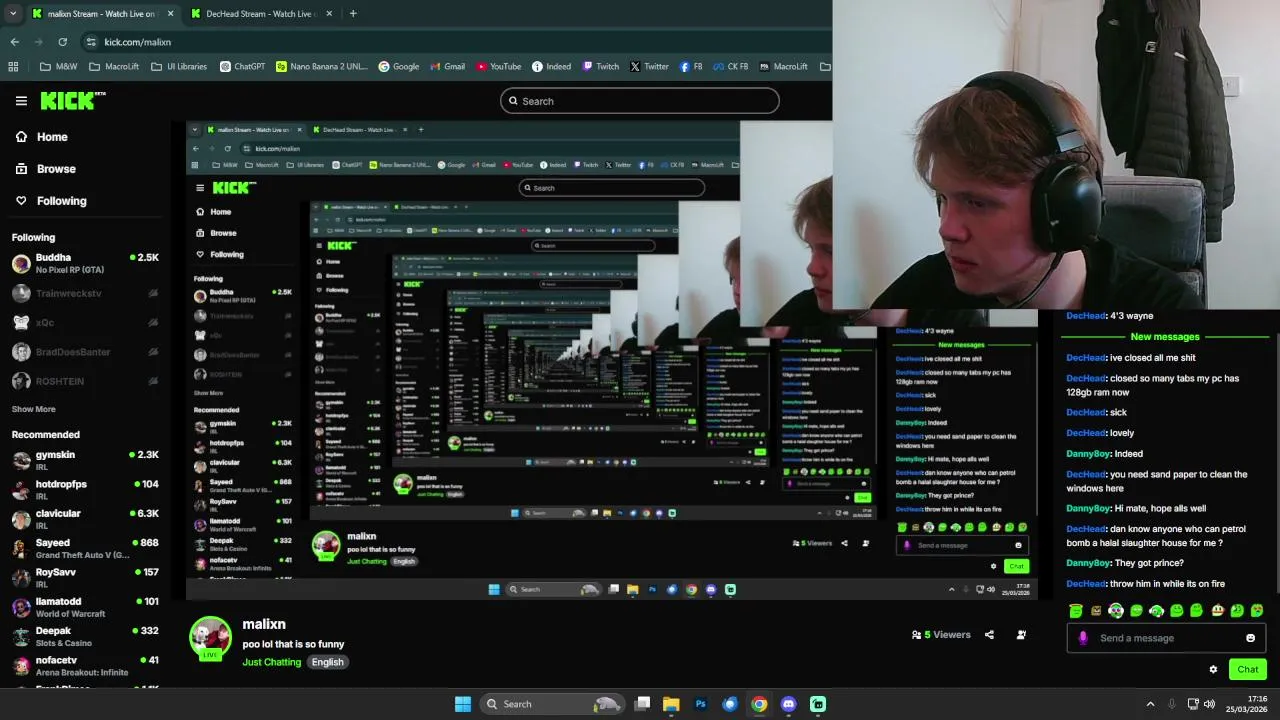Viewport: 1280px width, 720px height.
Task: Open the YouTube bookmark
Action: (x=498, y=67)
